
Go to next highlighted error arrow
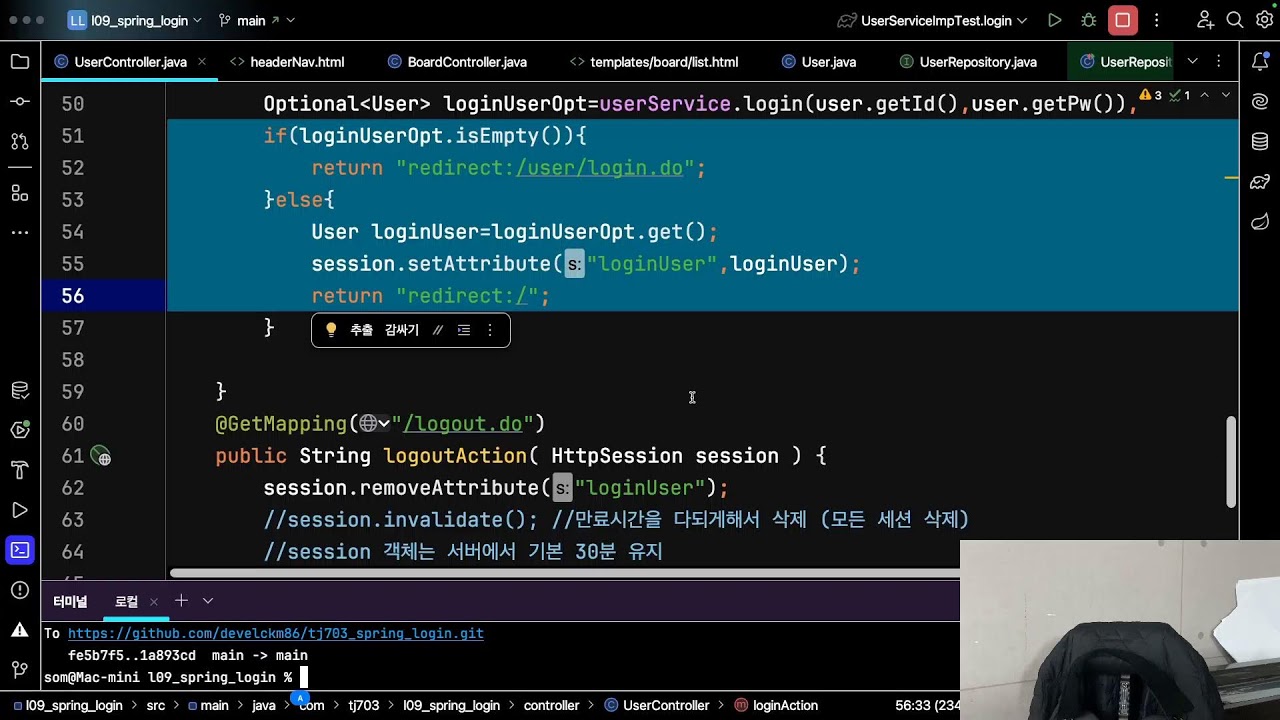click(1226, 96)
